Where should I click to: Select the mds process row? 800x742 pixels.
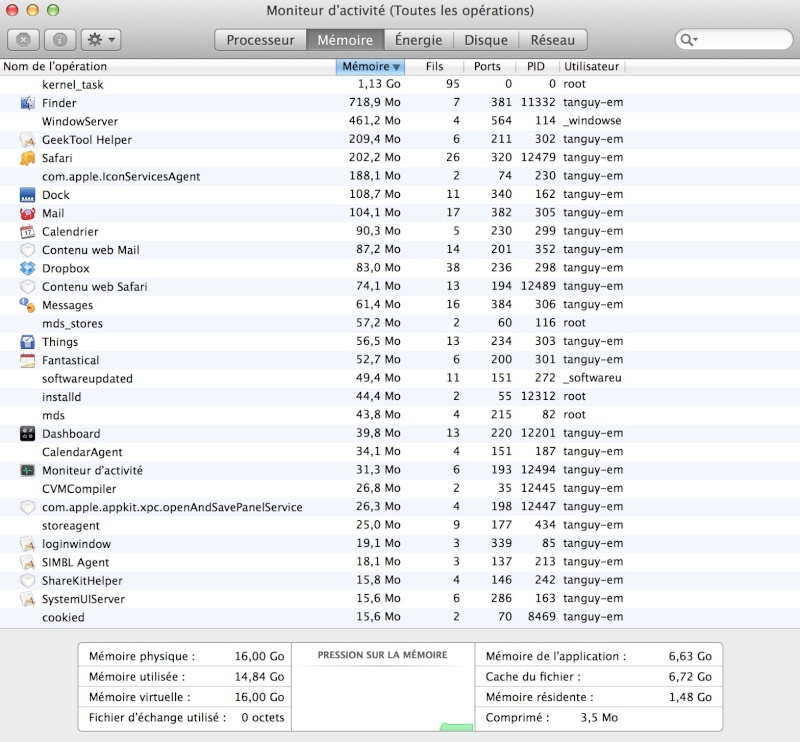400,415
